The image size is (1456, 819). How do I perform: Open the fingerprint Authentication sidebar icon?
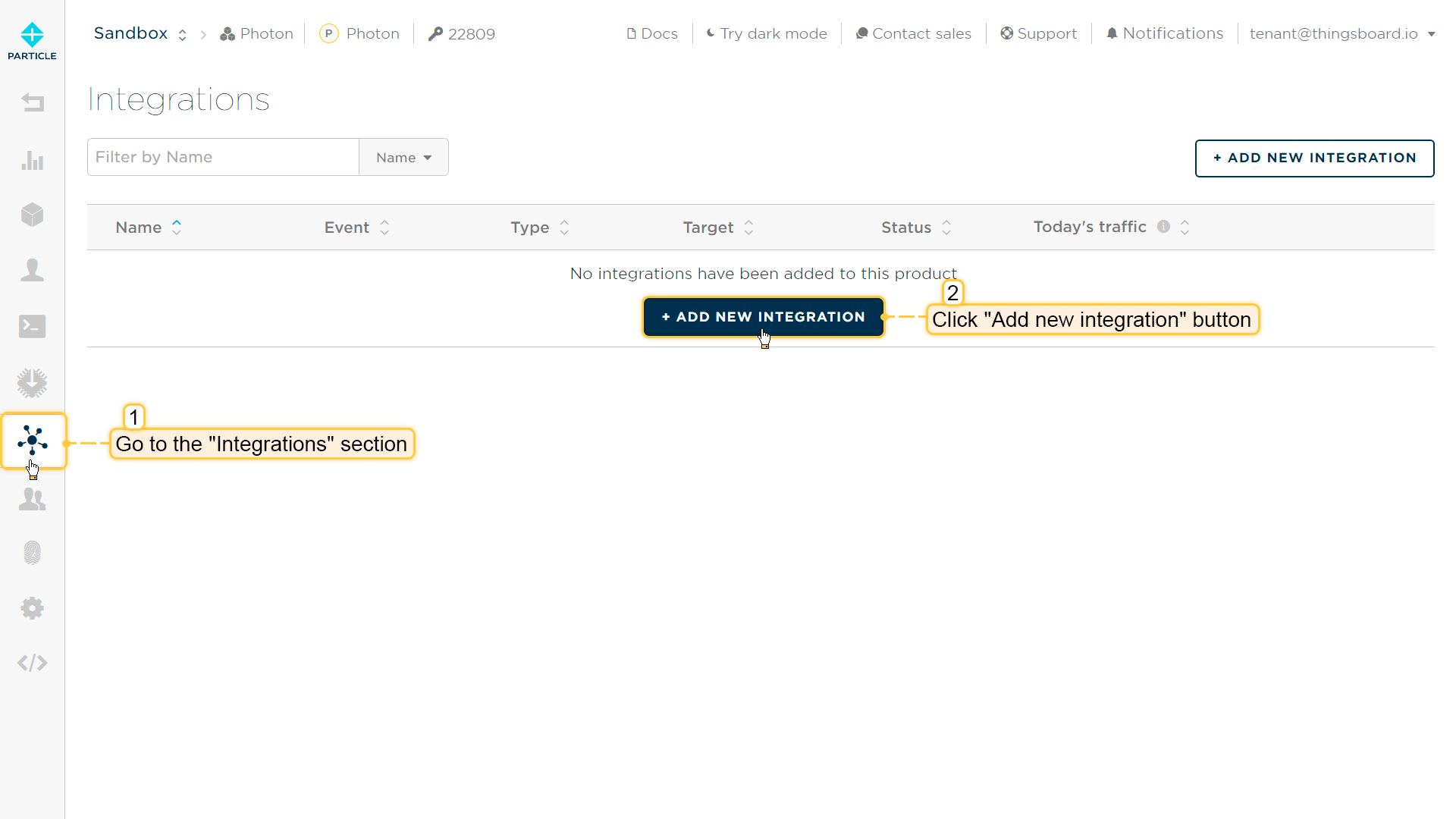coord(33,552)
